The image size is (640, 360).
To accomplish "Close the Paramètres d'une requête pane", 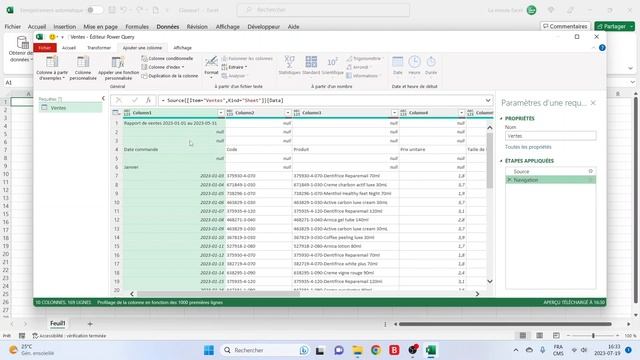I will [593, 103].
